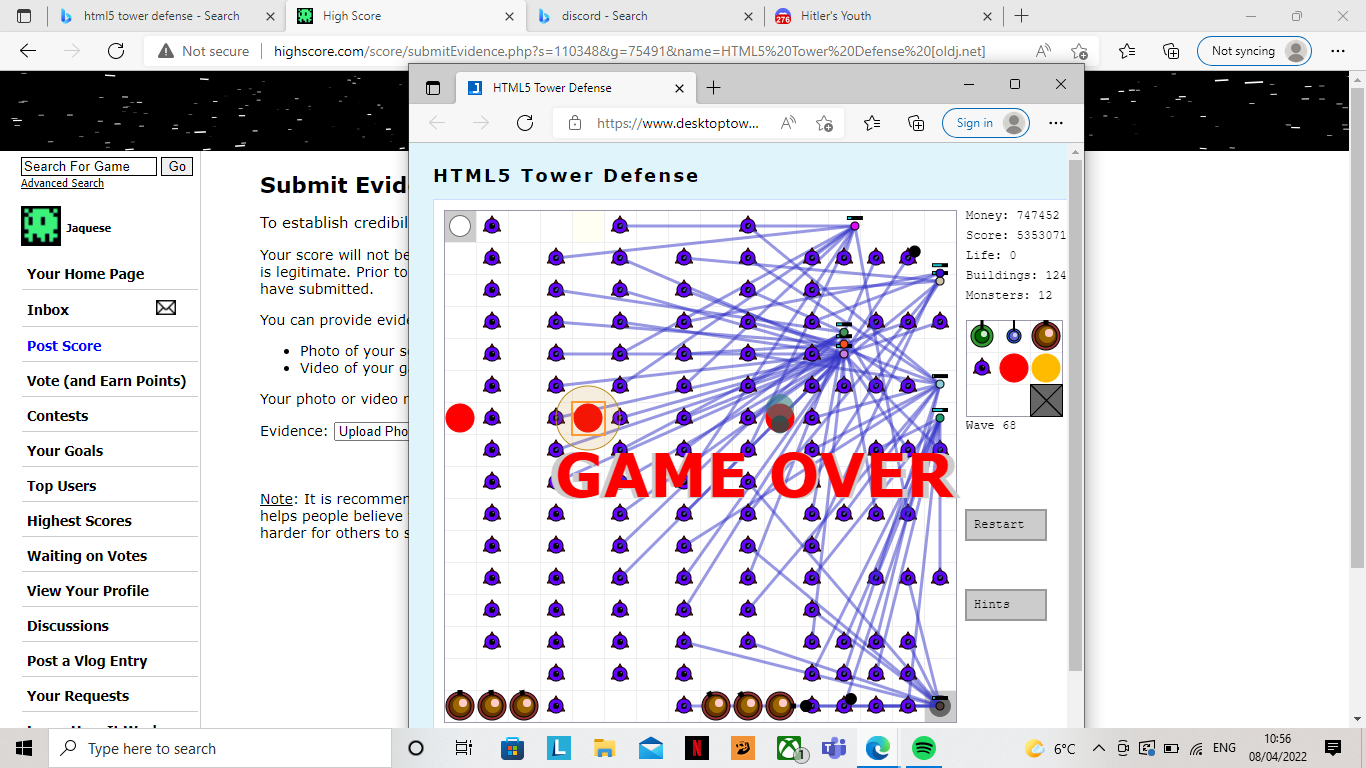1366x768 pixels.
Task: Pick the large brown tower to build
Action: click(1046, 334)
